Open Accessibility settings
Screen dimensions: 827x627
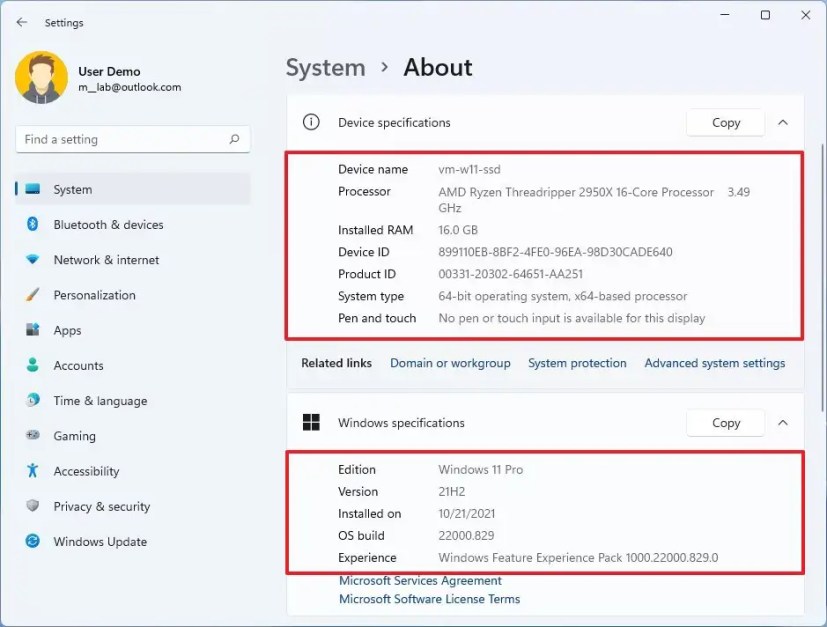133,471
